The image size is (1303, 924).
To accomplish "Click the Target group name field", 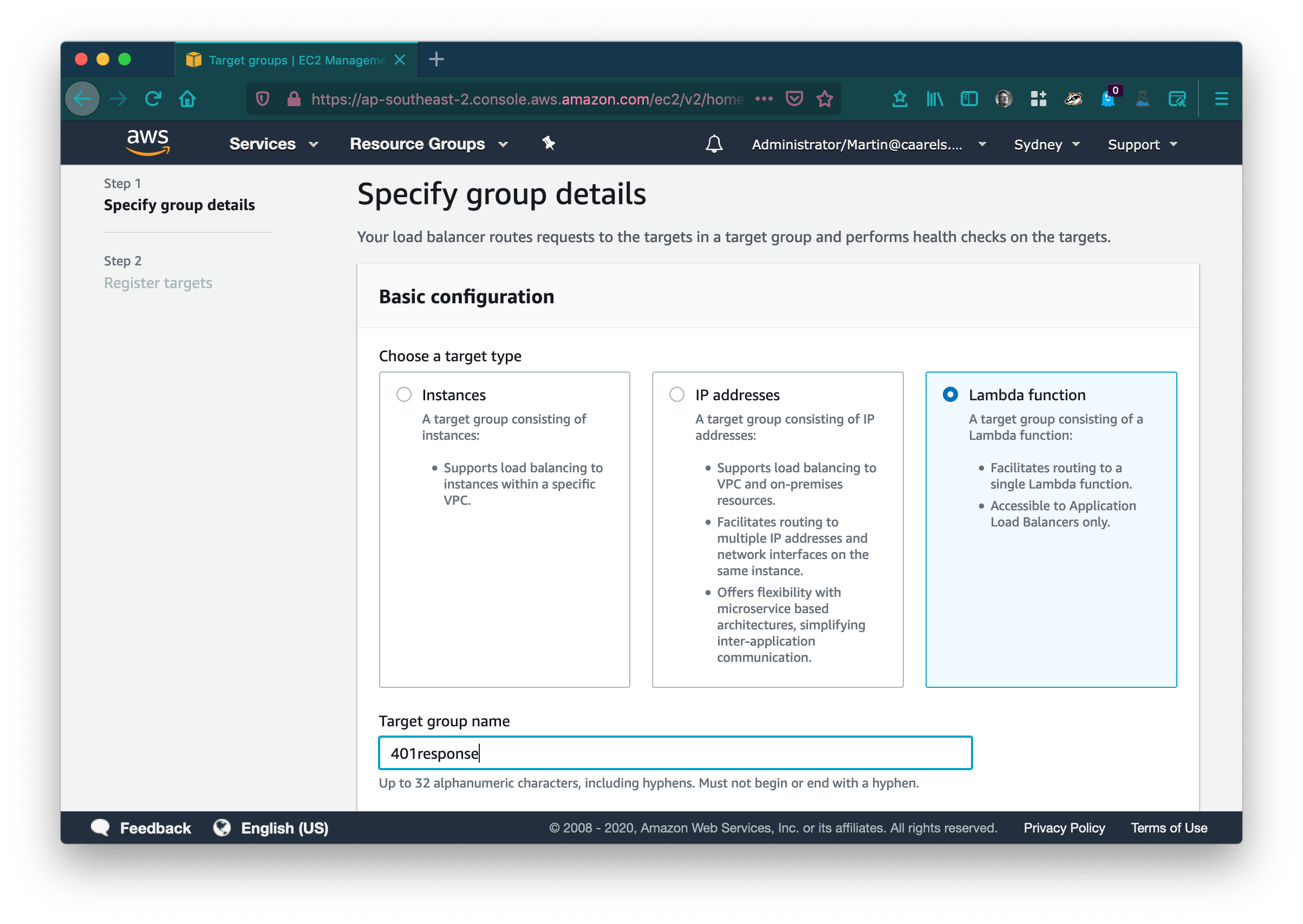I will [x=675, y=753].
